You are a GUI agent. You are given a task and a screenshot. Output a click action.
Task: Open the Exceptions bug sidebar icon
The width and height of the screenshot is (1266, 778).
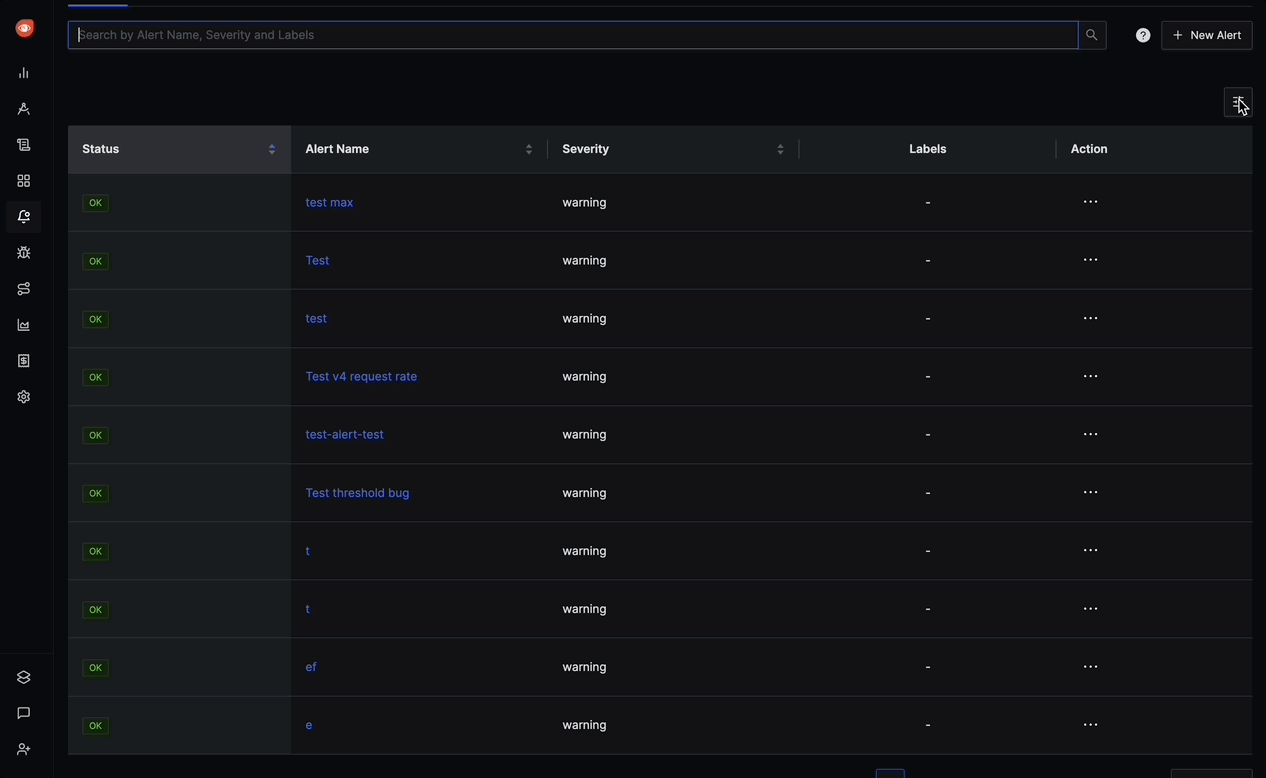click(24, 253)
